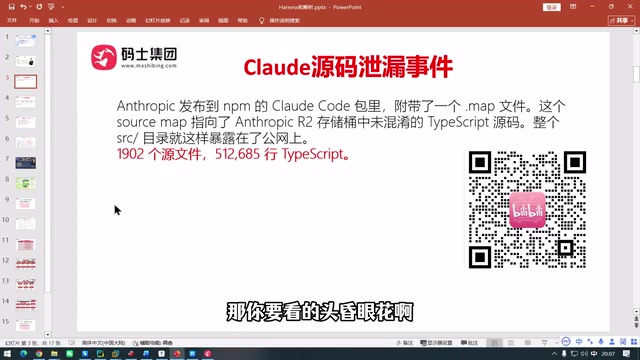
Task: Open Microsoft Edge from taskbar
Action: [23, 353]
